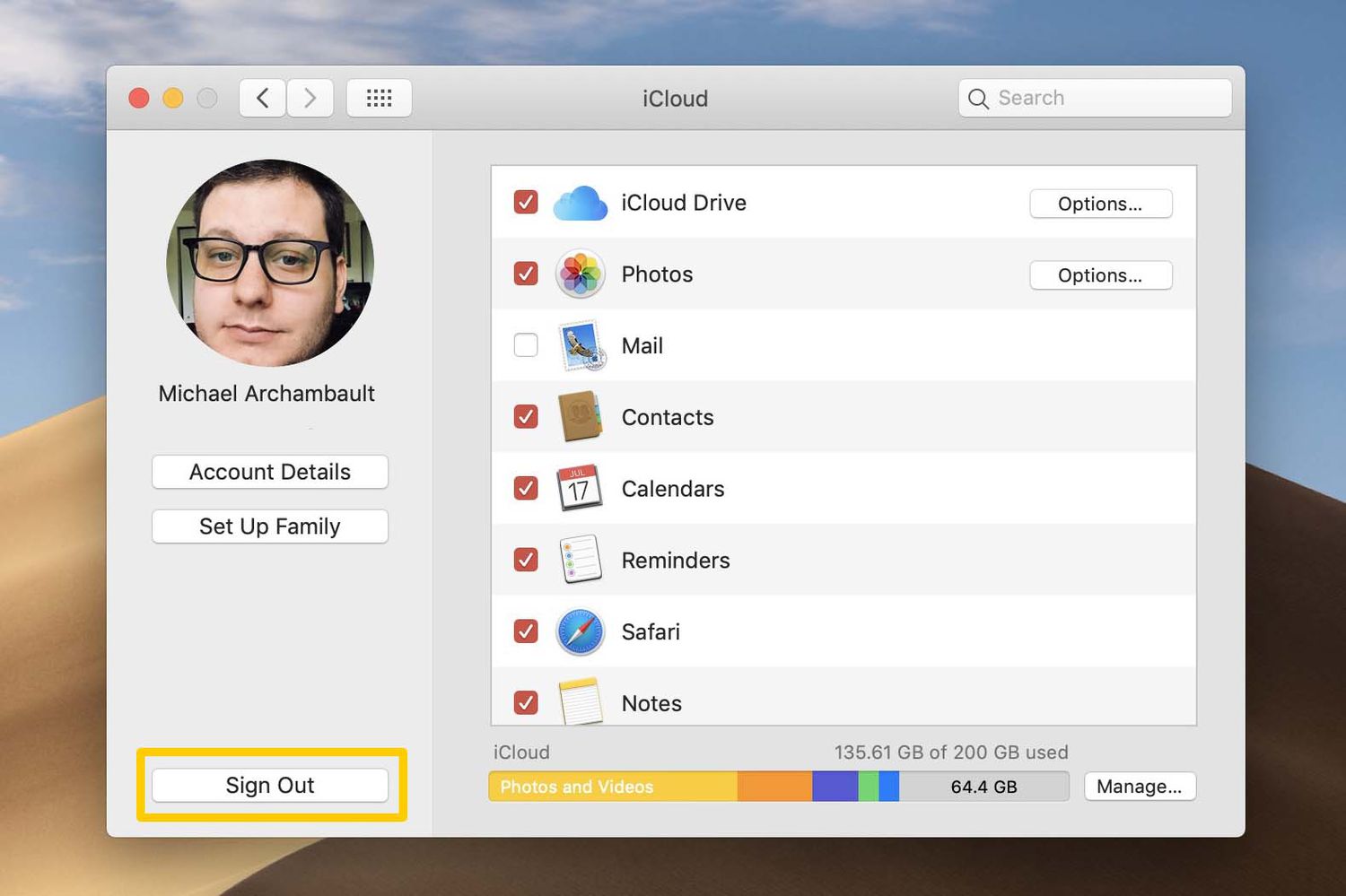Screen dimensions: 1346x896
Task: Uncheck the iCloud Drive checkbox
Action: (x=526, y=203)
